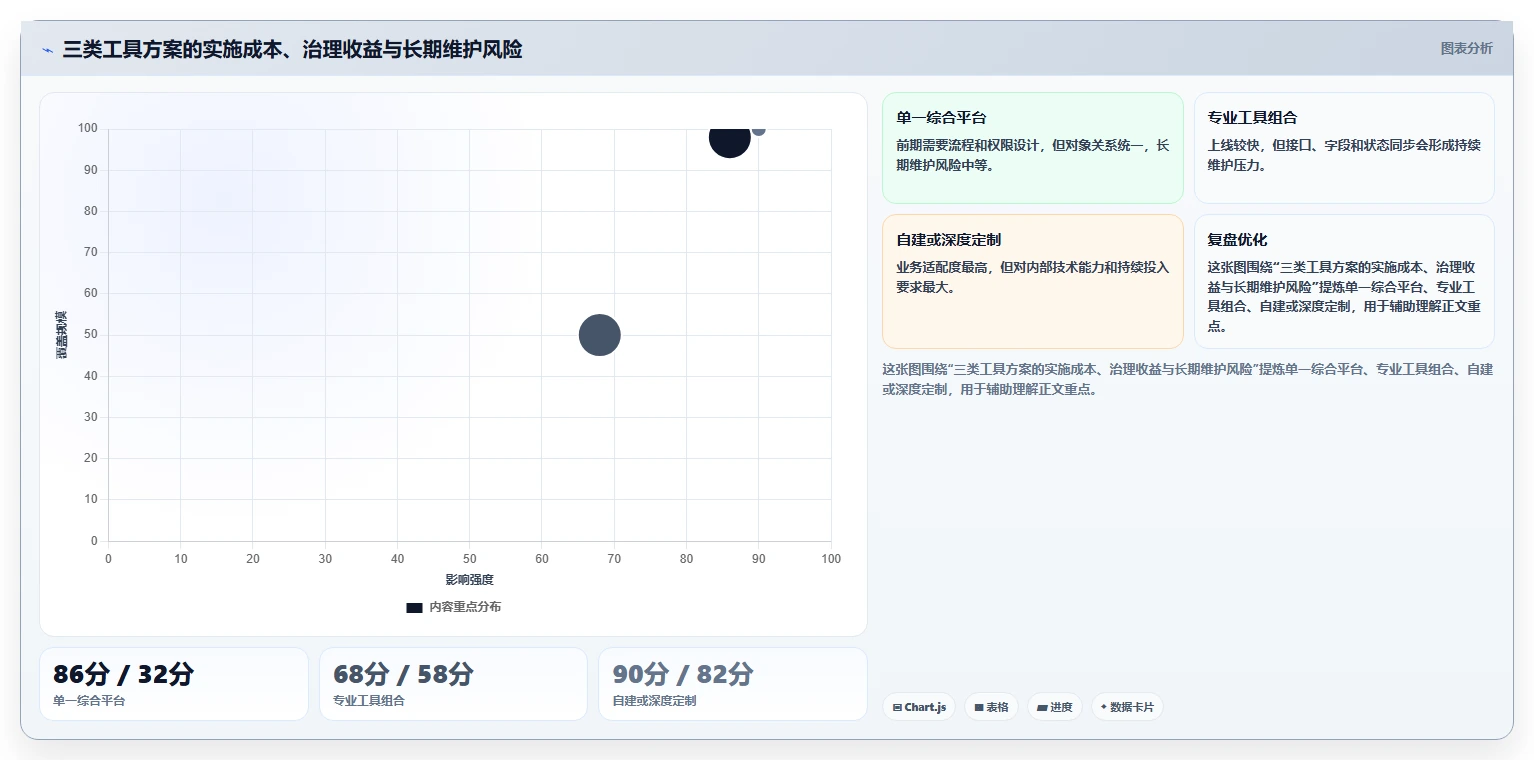Click 自建或深度定制 label under 90分
This screenshot has height=760, width=1534.
click(x=654, y=701)
